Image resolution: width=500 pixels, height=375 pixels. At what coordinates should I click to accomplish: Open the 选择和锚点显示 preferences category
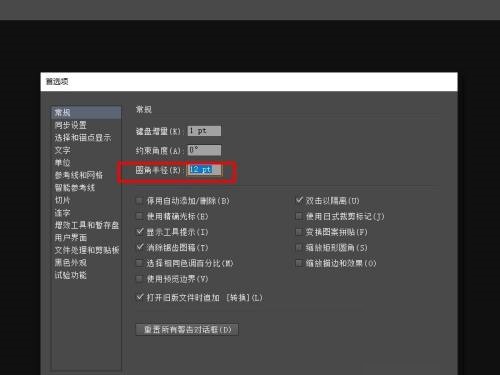click(83, 138)
